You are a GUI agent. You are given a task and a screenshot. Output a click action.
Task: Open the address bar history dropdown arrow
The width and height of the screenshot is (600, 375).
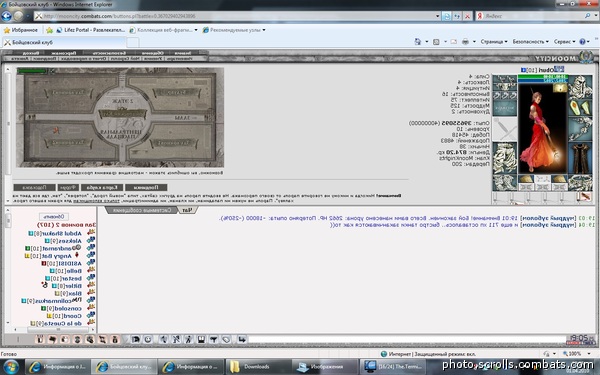437,16
